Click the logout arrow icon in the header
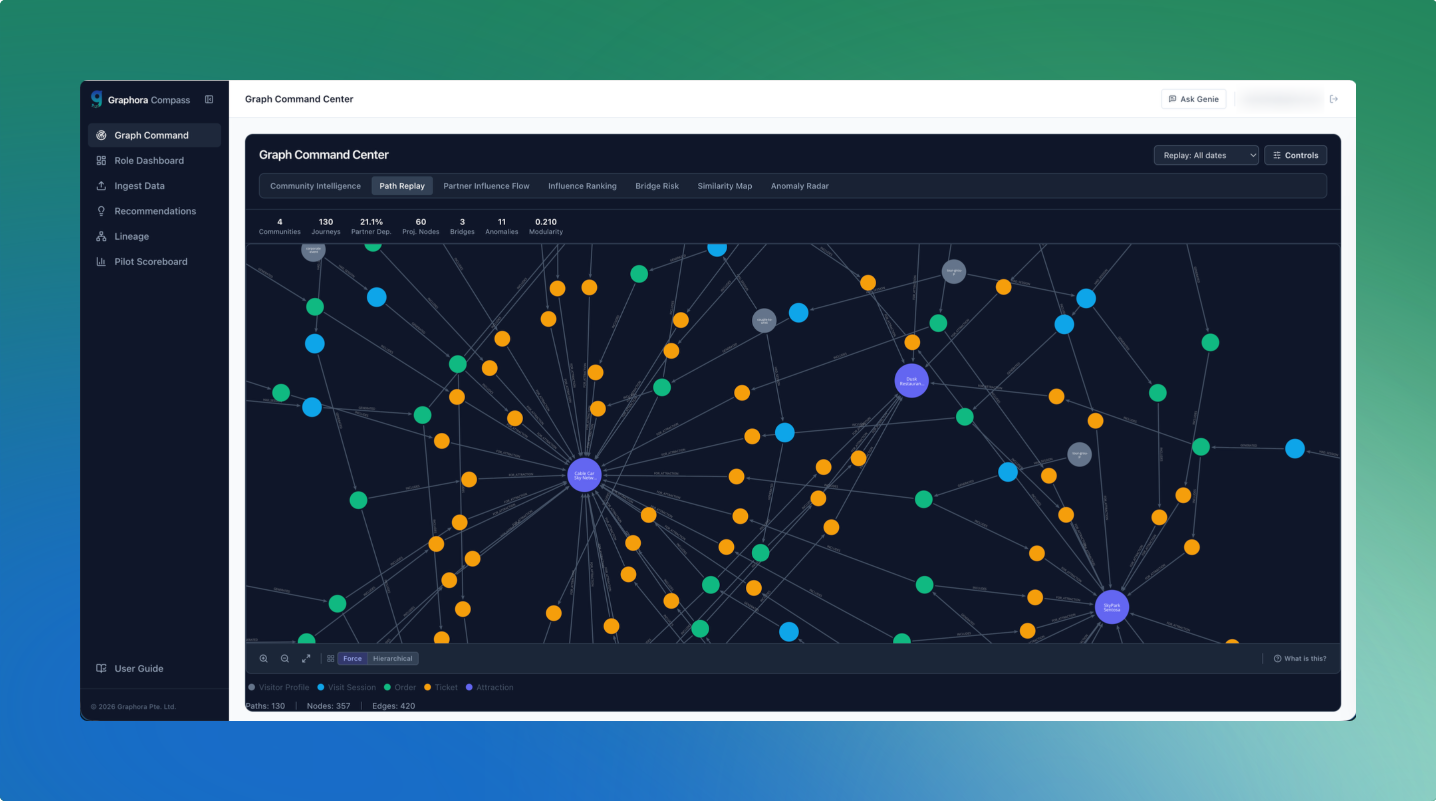 click(x=1334, y=99)
